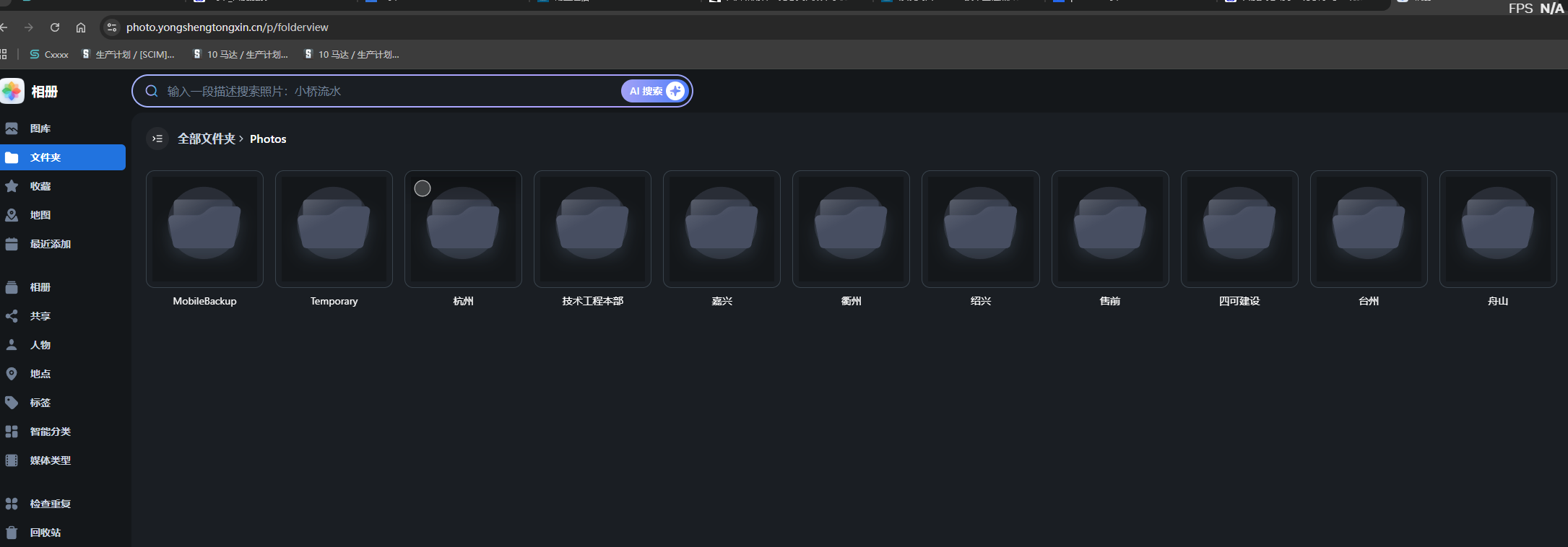1568x547 pixels.
Task: Select the 杭州 folder checkbox circle
Action: point(423,188)
